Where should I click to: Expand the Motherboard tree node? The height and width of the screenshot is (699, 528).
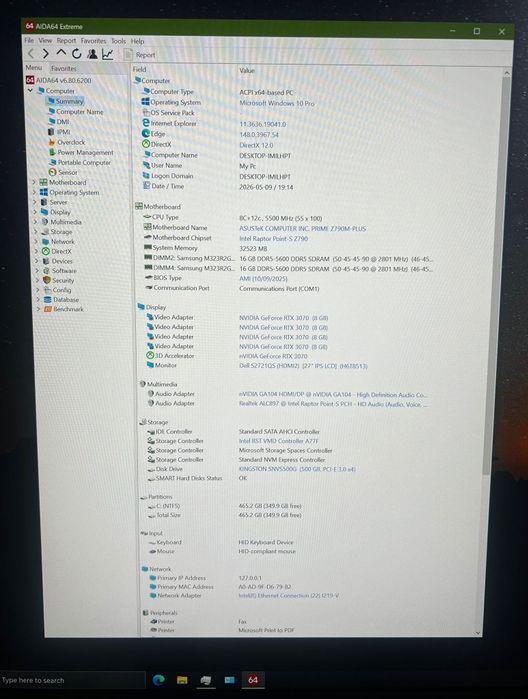click(x=34, y=182)
